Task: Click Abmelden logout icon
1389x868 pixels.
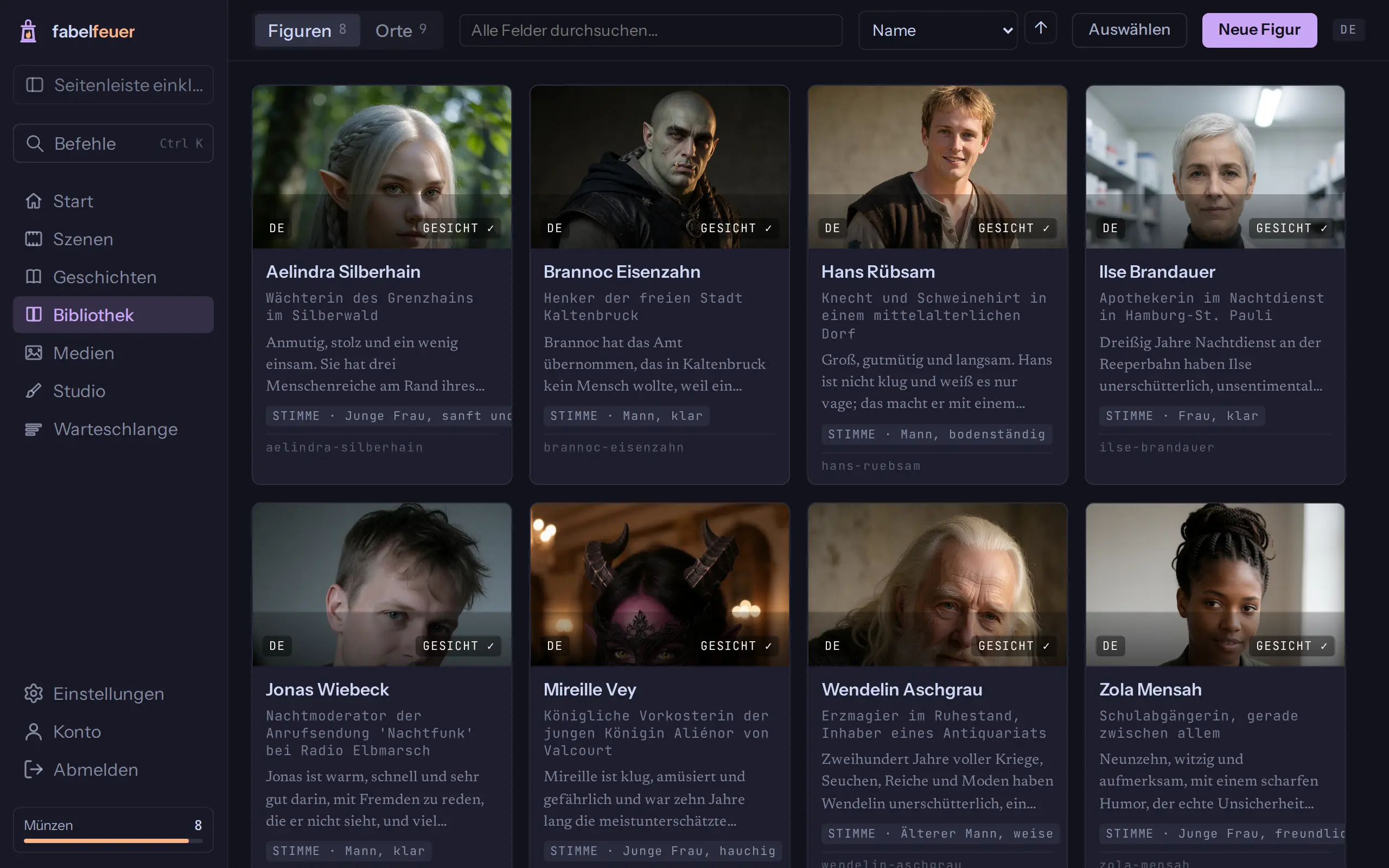Action: coord(33,769)
